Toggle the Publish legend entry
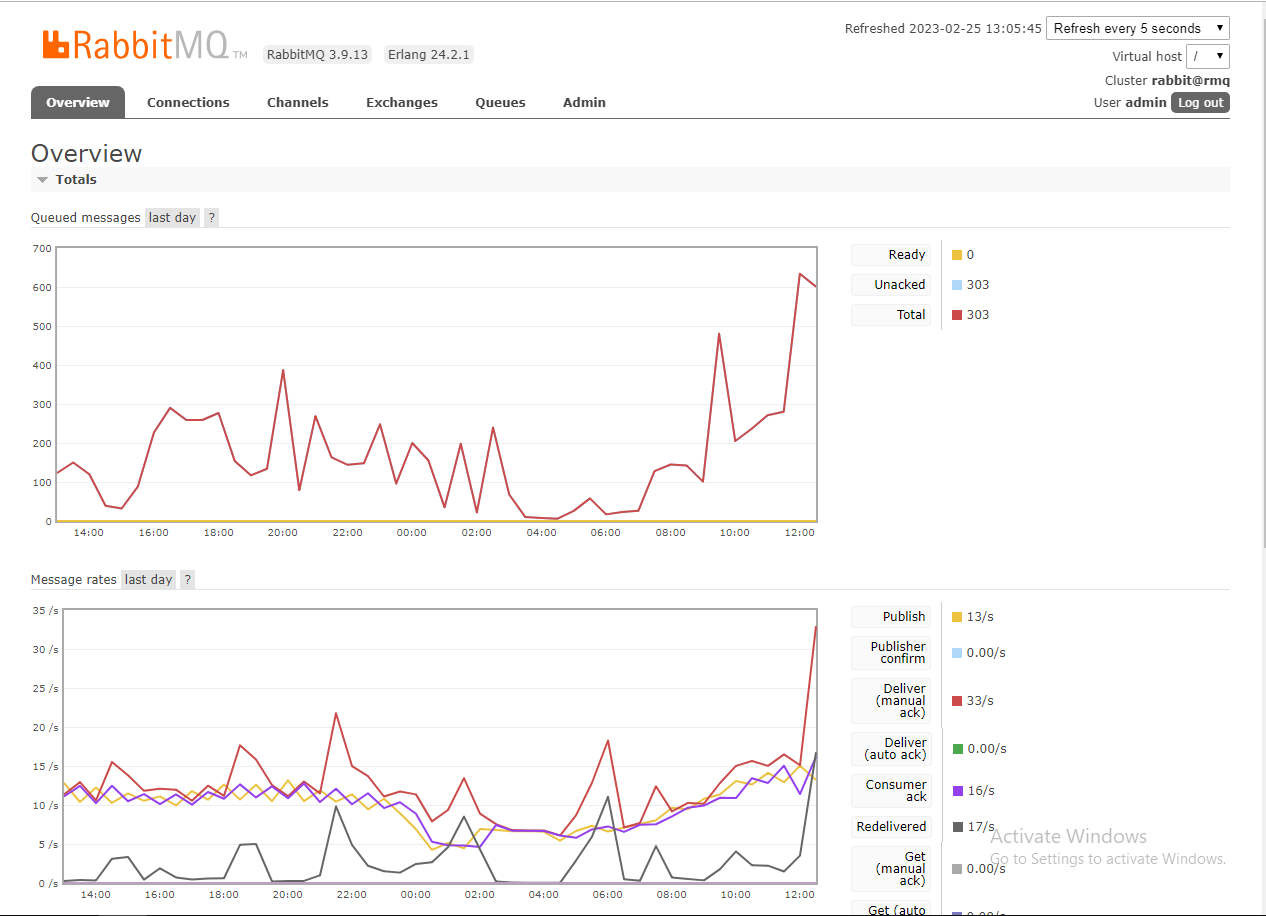Viewport: 1266px width, 916px height. [x=891, y=617]
